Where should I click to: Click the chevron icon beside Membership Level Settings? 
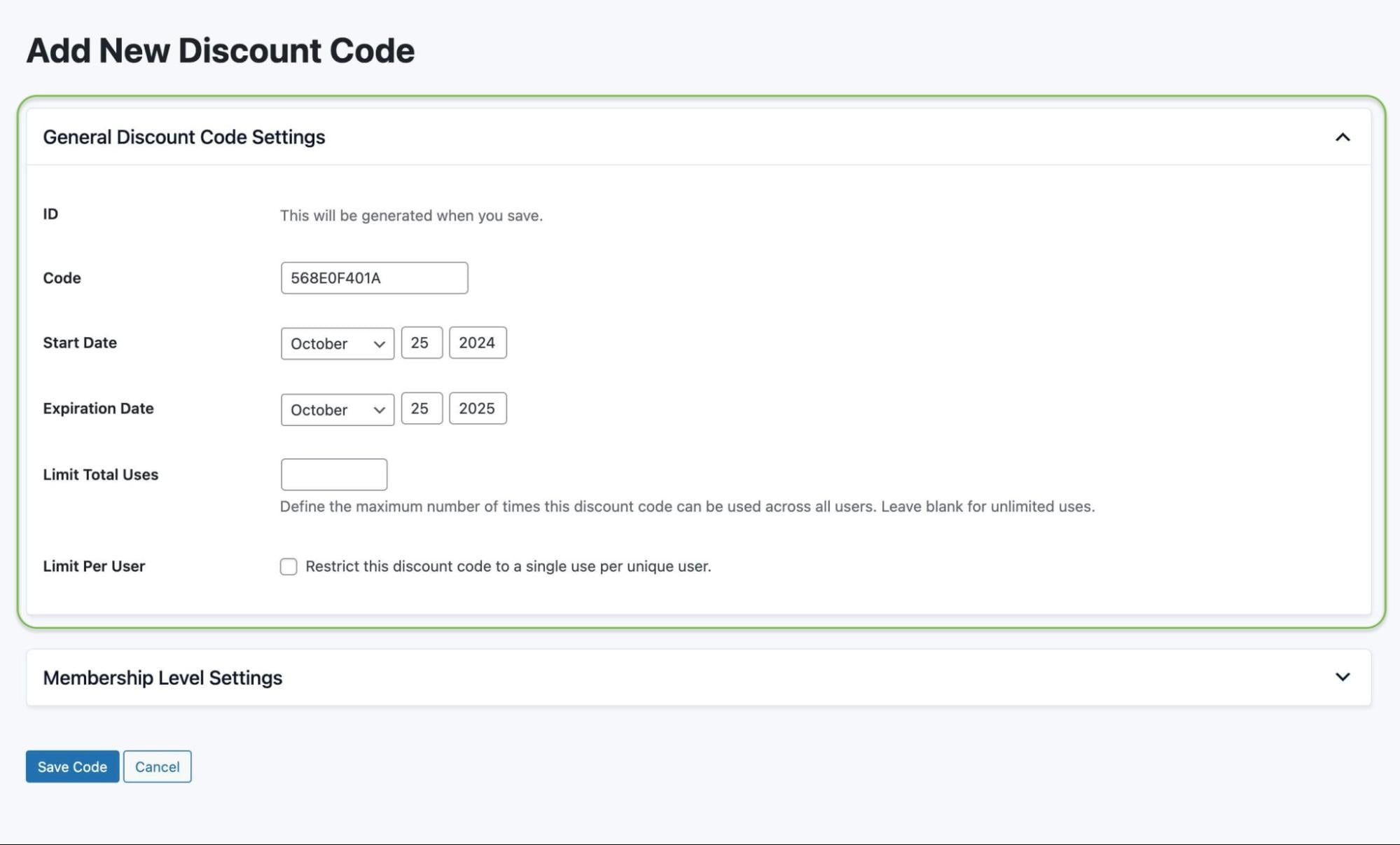pyautogui.click(x=1343, y=677)
